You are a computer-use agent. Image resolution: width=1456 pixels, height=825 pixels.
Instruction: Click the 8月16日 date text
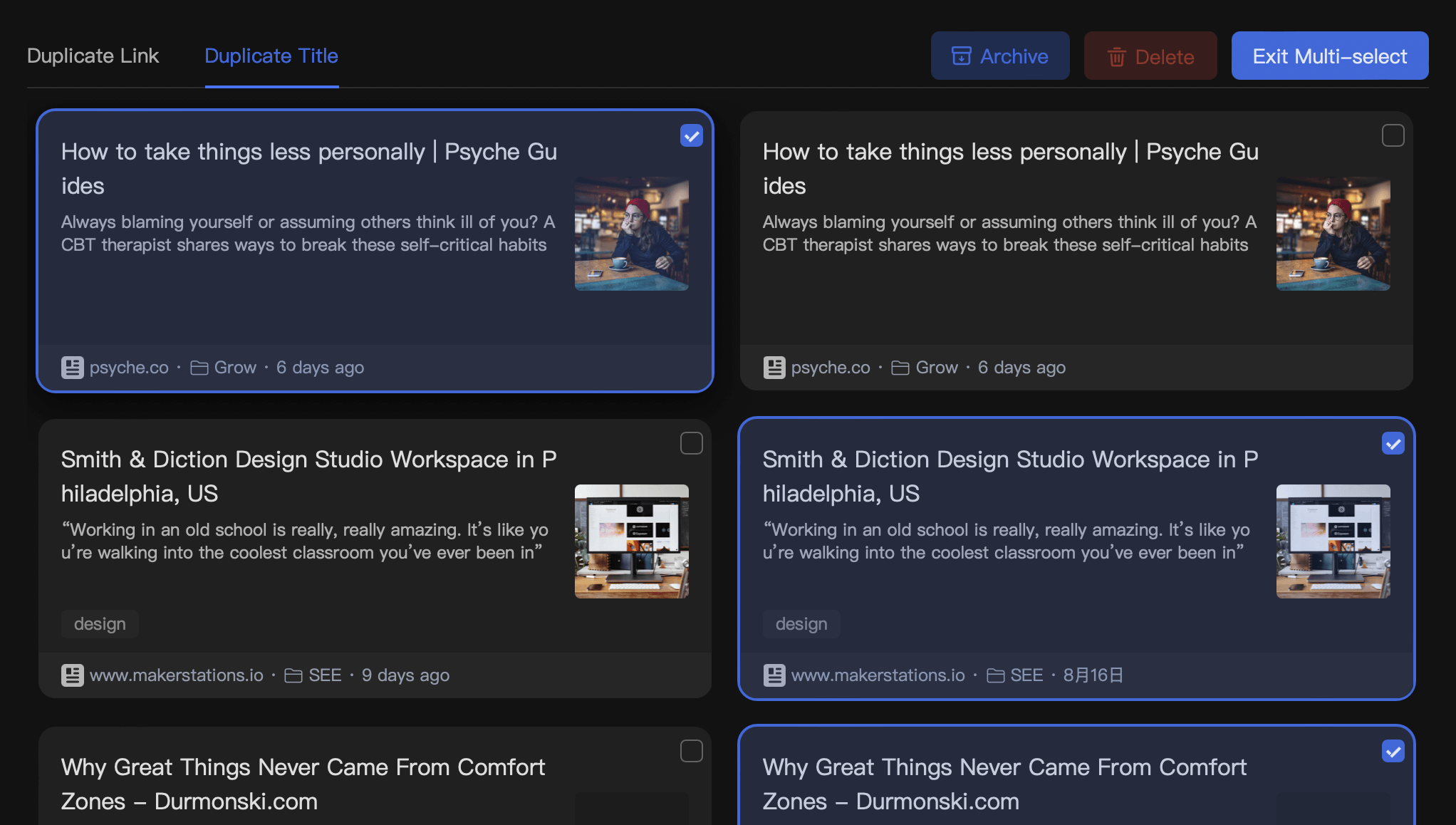[x=1093, y=675]
